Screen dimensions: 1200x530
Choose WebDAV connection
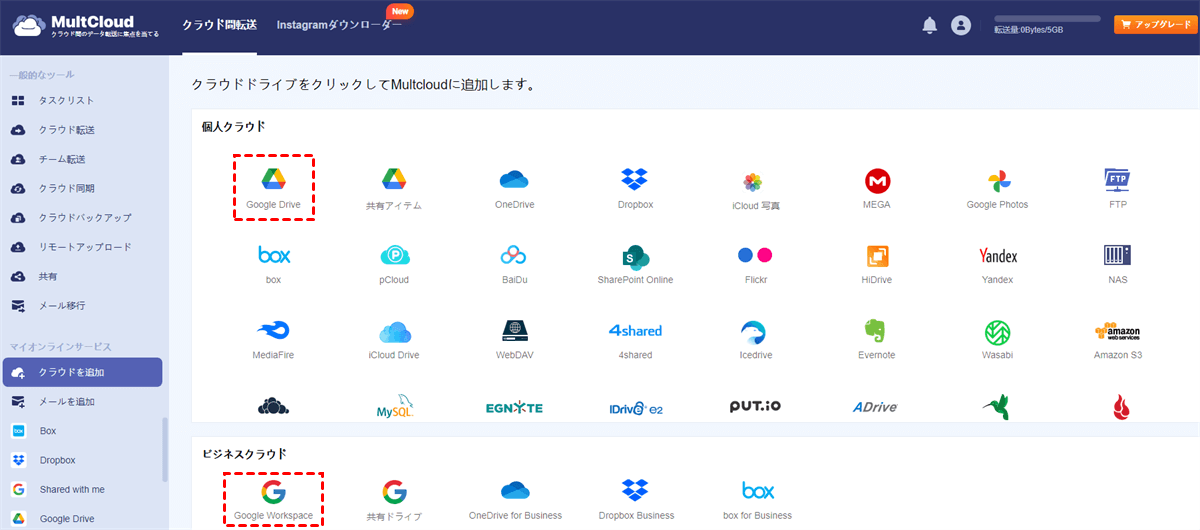coord(514,339)
